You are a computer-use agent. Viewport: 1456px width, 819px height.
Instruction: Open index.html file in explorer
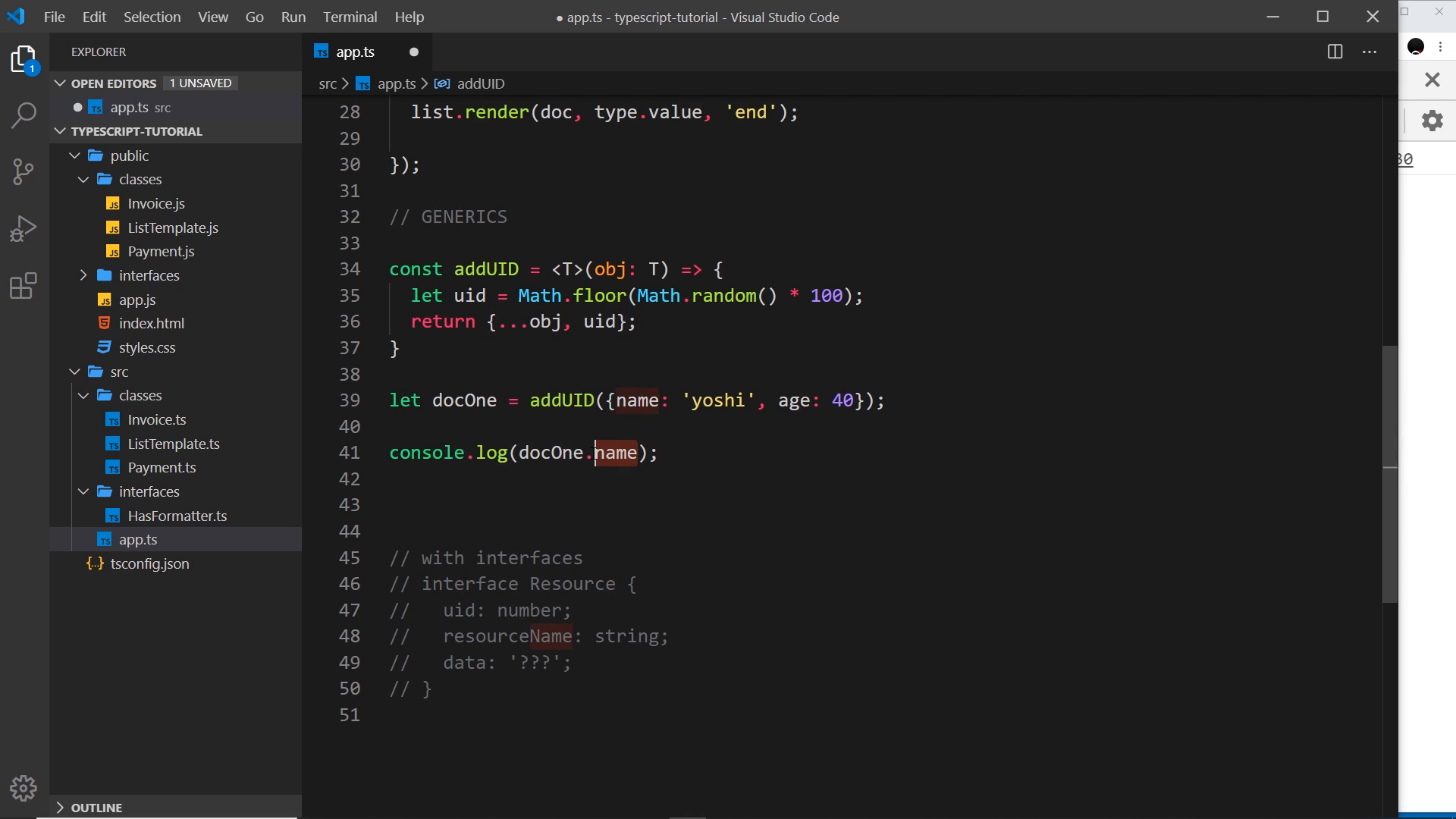[x=152, y=323]
